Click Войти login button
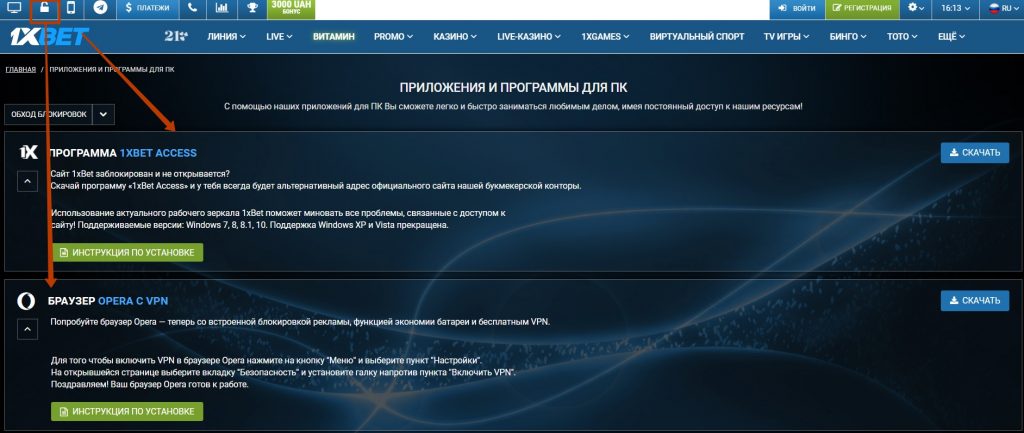The image size is (1024, 433). coord(797,8)
